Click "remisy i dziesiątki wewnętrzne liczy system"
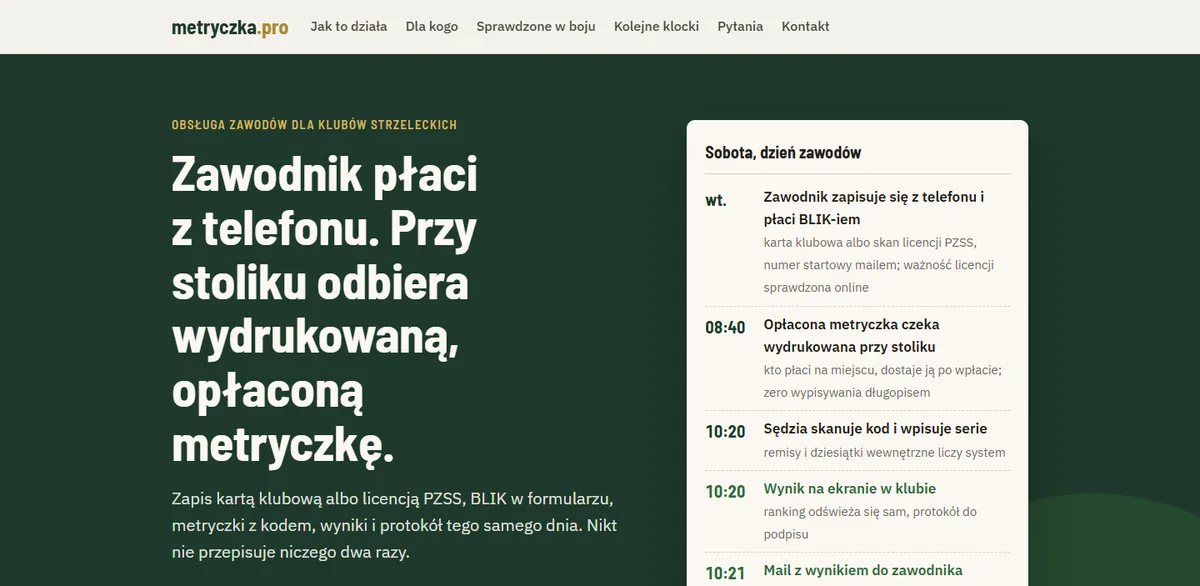This screenshot has height=586, width=1200. tap(885, 452)
